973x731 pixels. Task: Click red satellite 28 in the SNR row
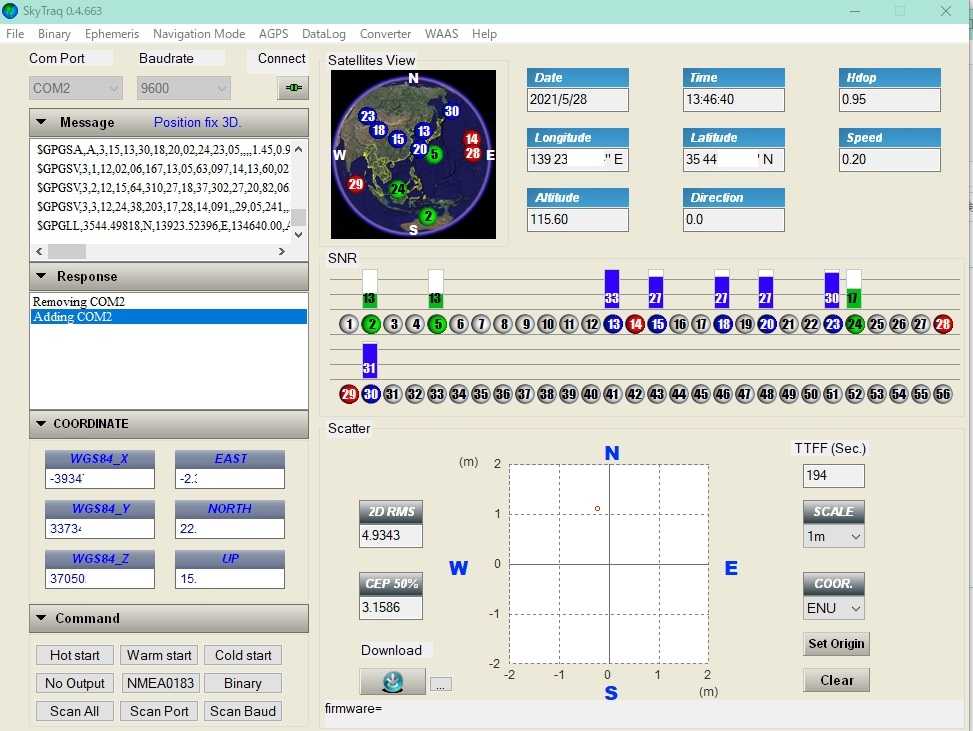[x=942, y=324]
